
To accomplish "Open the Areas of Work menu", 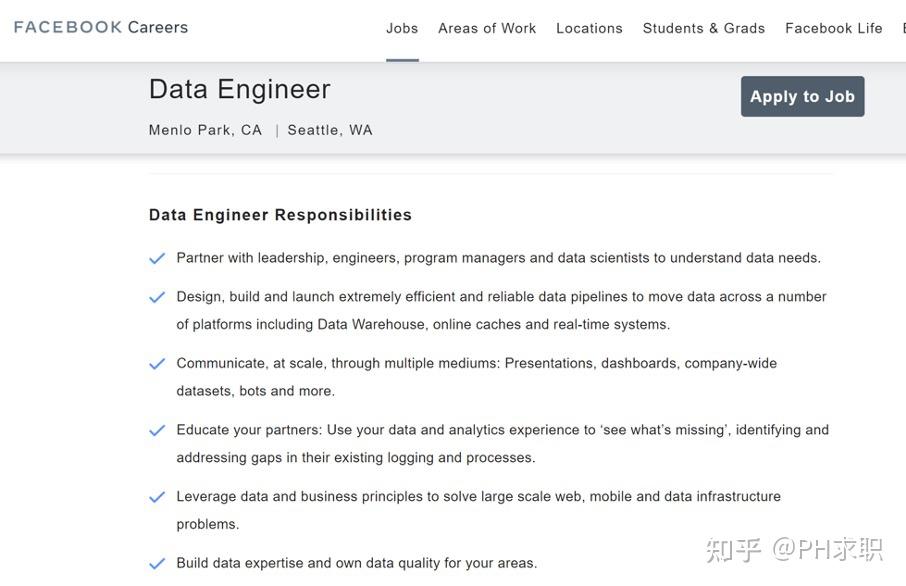I will click(487, 28).
